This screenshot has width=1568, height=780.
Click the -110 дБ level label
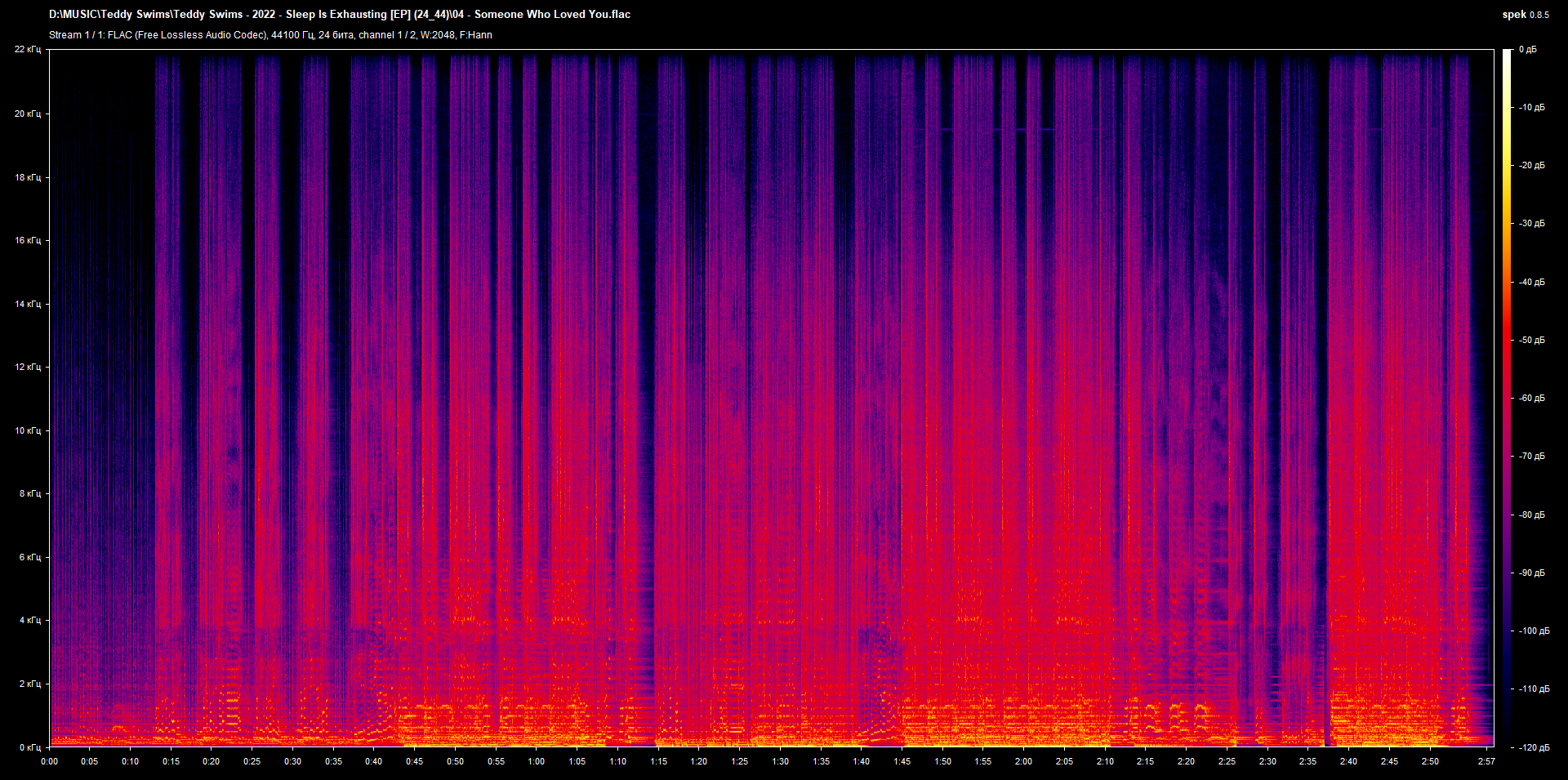pyautogui.click(x=1535, y=689)
